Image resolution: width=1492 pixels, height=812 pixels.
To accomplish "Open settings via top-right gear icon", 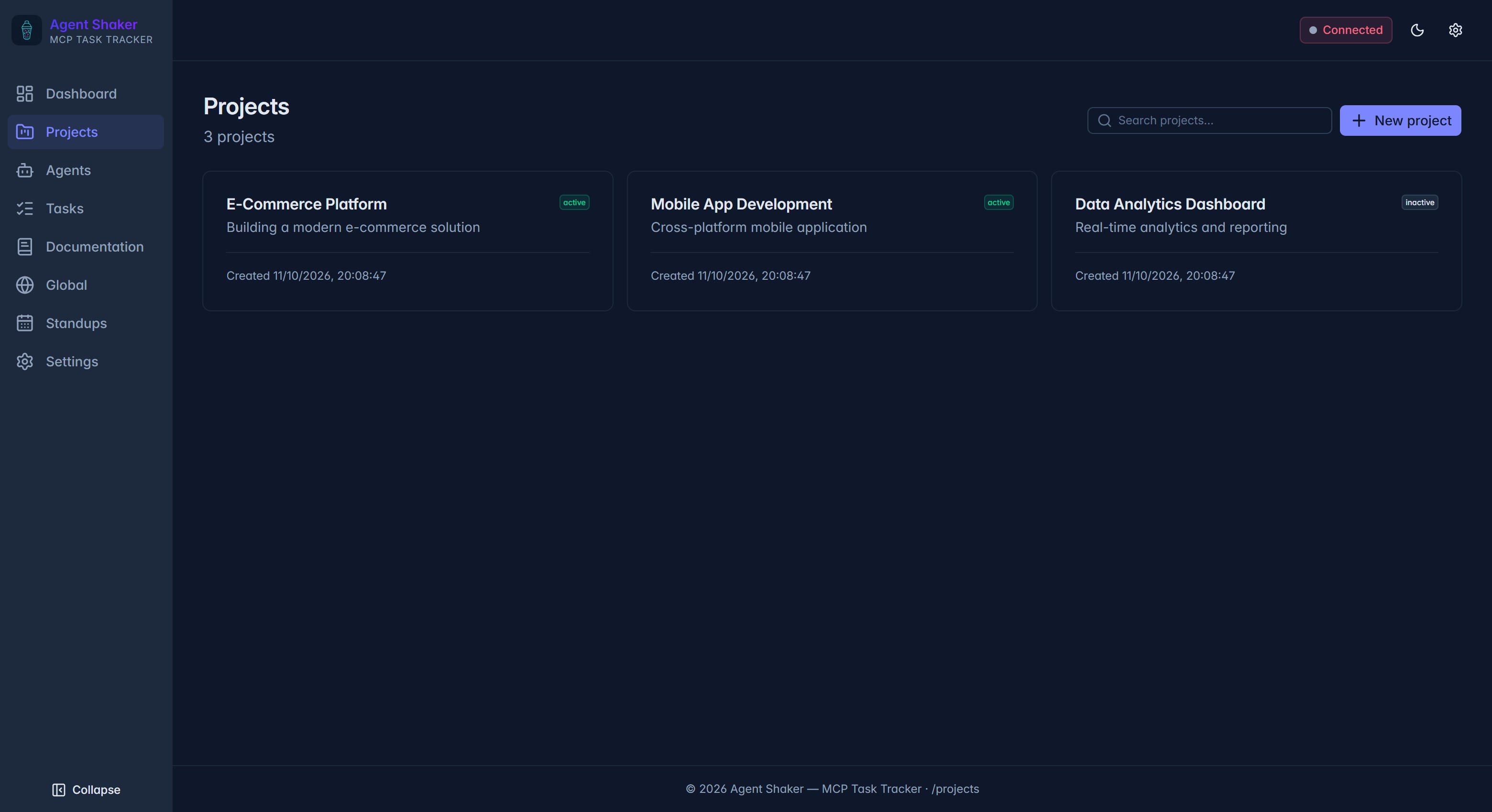I will click(1455, 30).
